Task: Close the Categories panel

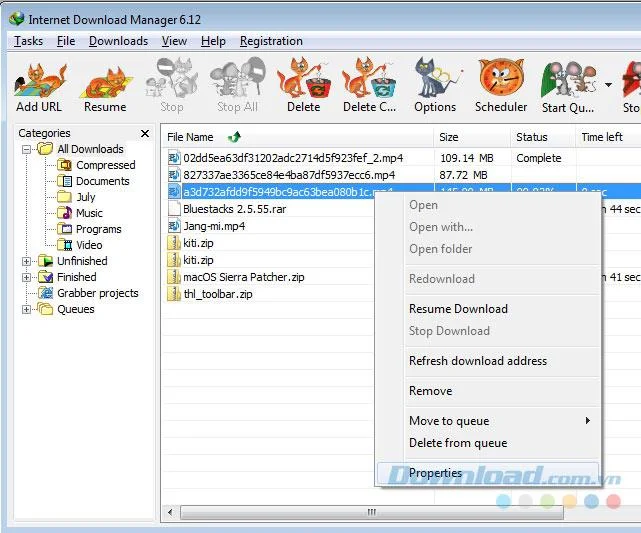Action: click(145, 133)
